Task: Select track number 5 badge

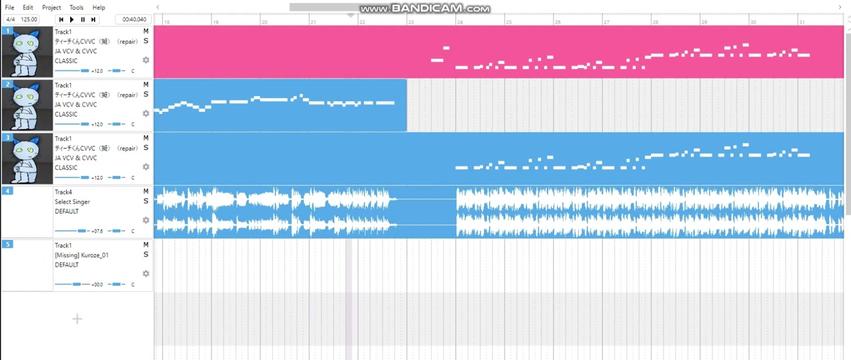Action: 7,244
